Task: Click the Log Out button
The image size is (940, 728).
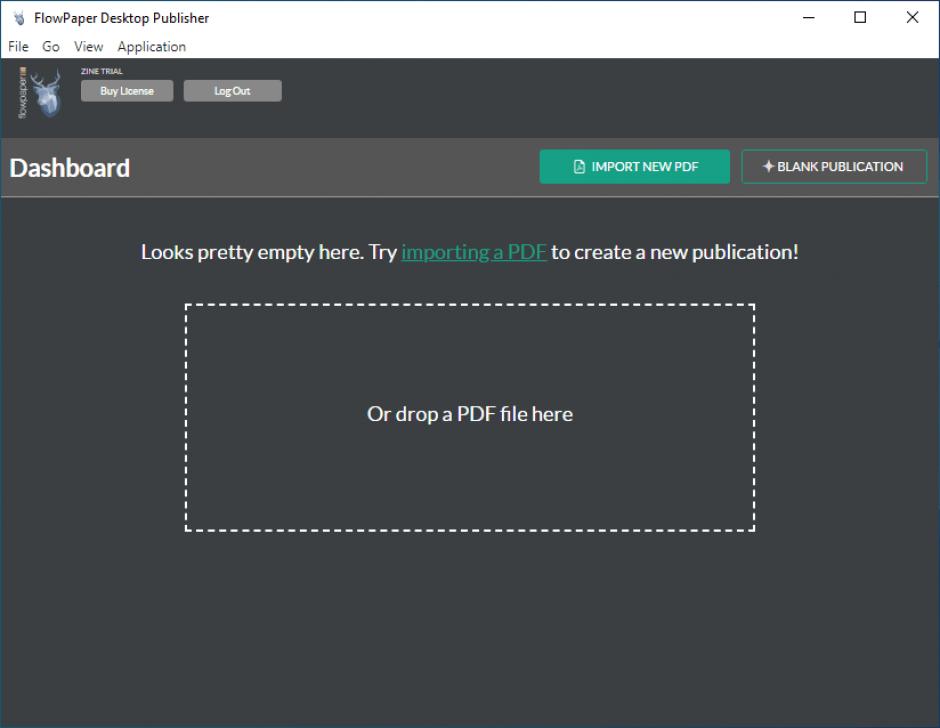Action: tap(232, 91)
